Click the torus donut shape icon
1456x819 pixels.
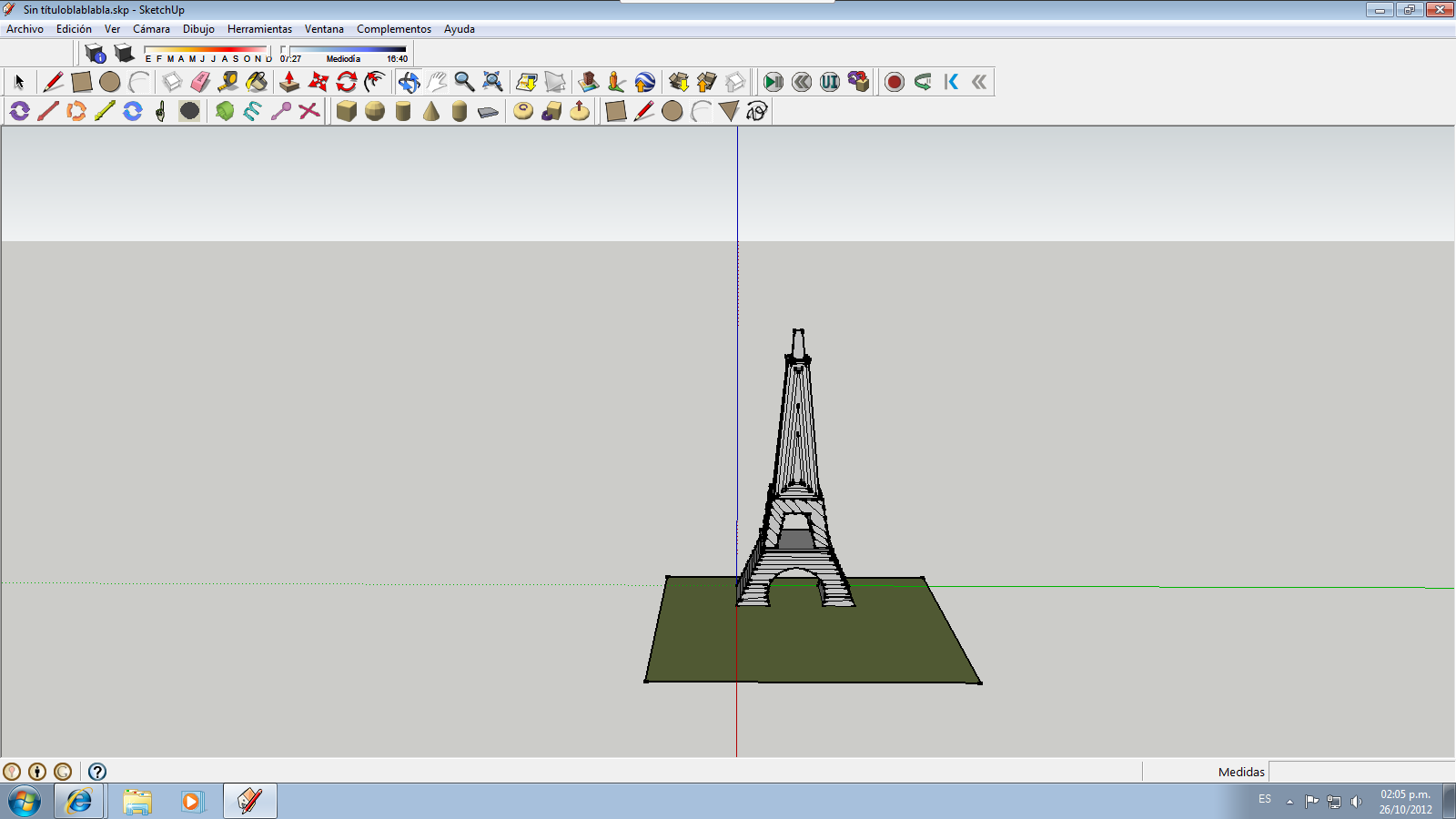(523, 111)
